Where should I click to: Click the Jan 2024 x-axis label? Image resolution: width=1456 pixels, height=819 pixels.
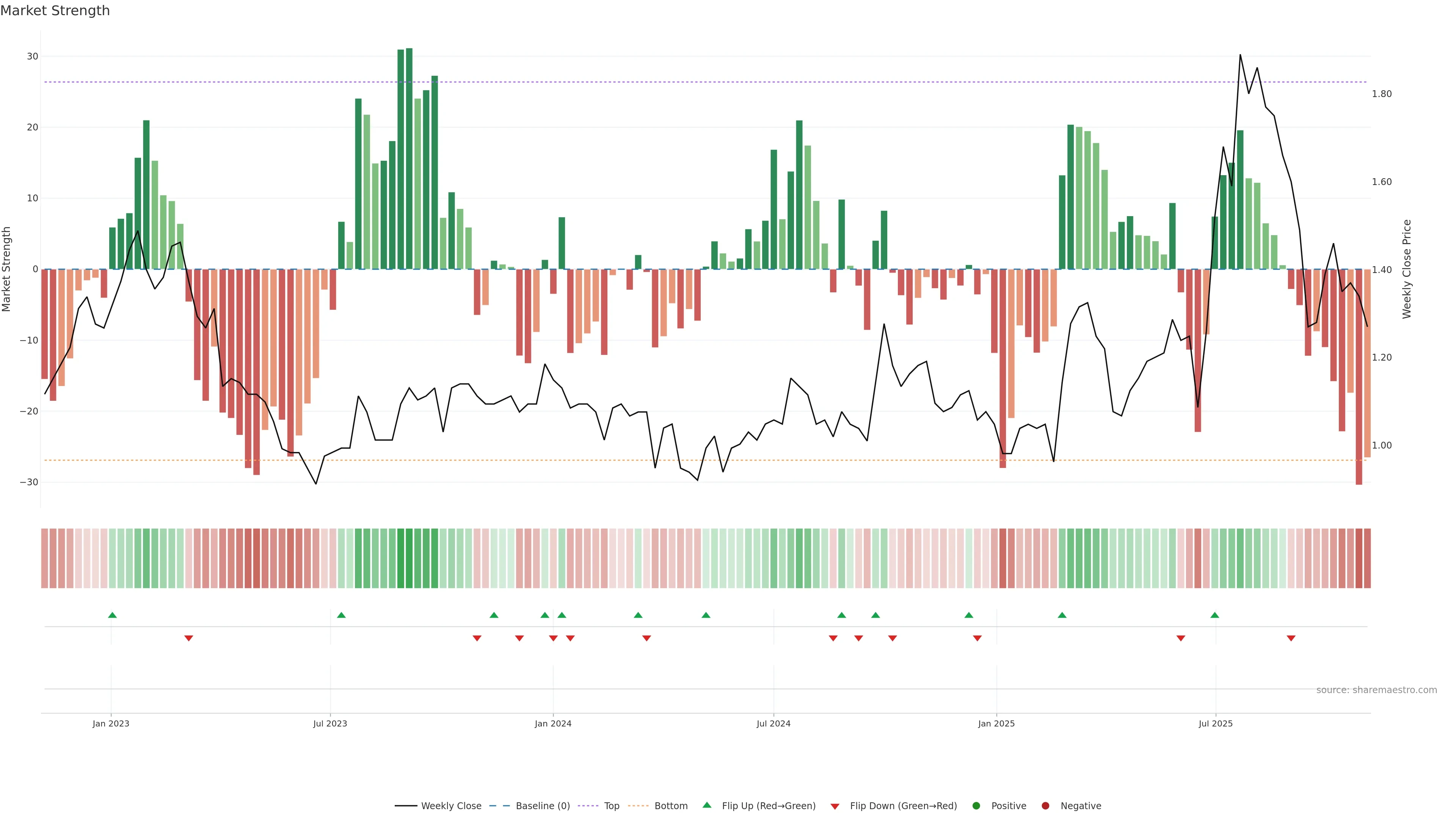pyautogui.click(x=553, y=723)
